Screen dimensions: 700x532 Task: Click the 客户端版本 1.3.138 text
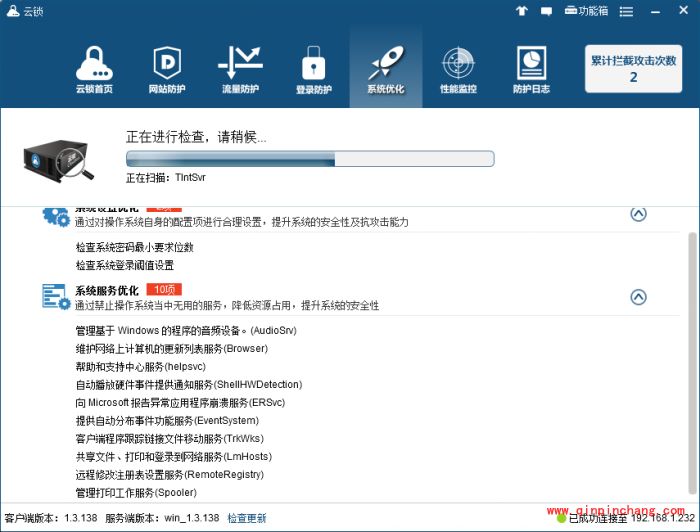click(51, 518)
